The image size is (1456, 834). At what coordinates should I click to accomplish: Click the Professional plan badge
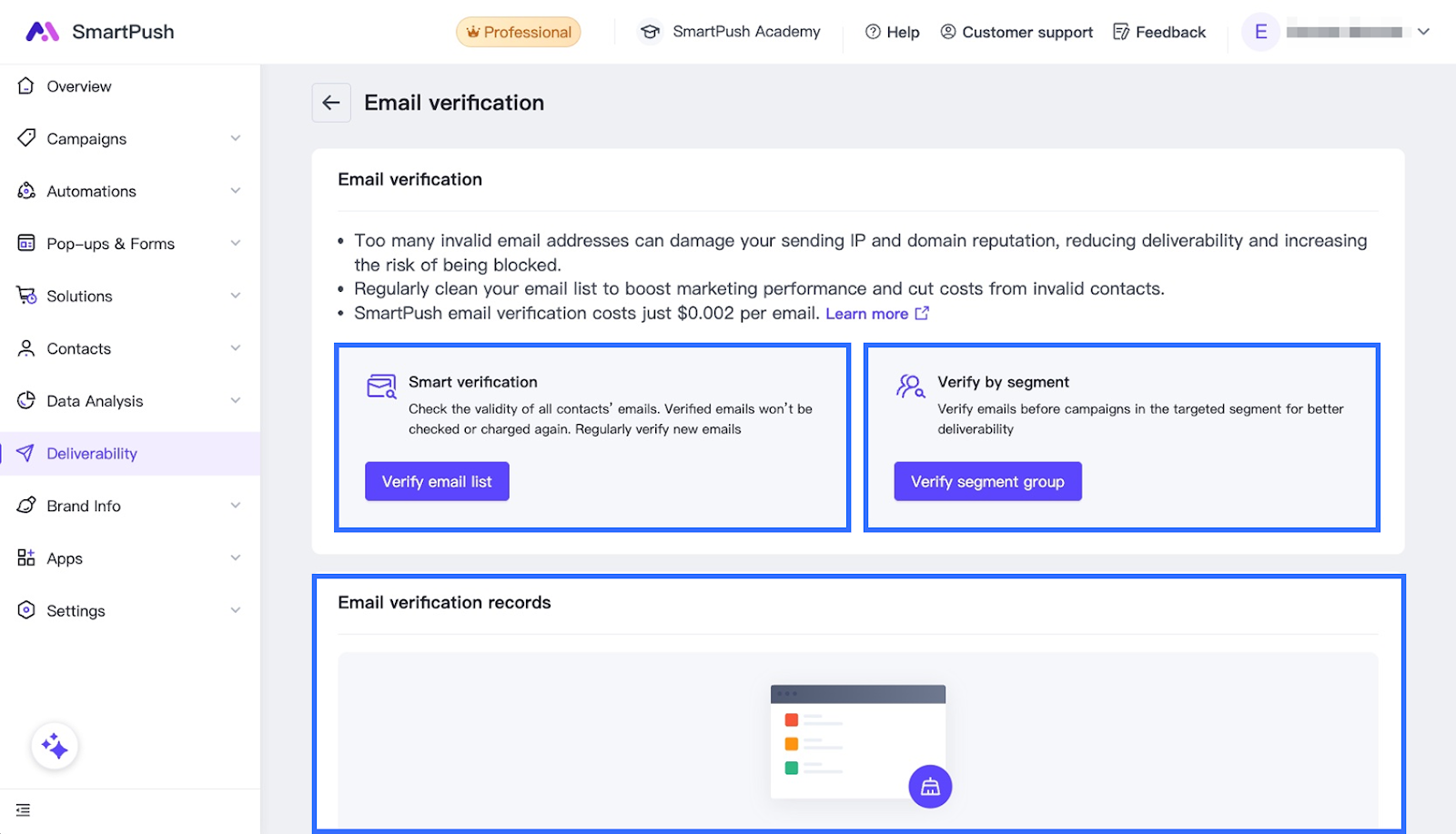click(519, 32)
